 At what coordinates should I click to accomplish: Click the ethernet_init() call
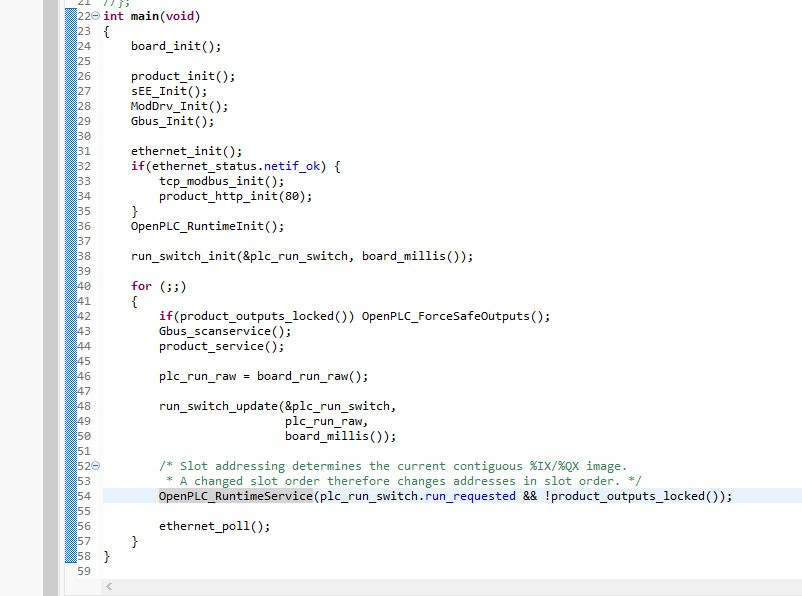pos(186,151)
